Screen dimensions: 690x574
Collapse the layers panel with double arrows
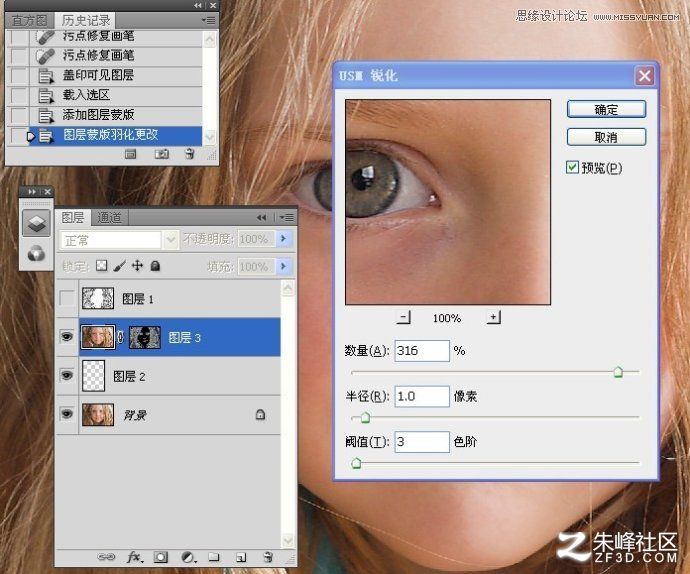click(261, 217)
